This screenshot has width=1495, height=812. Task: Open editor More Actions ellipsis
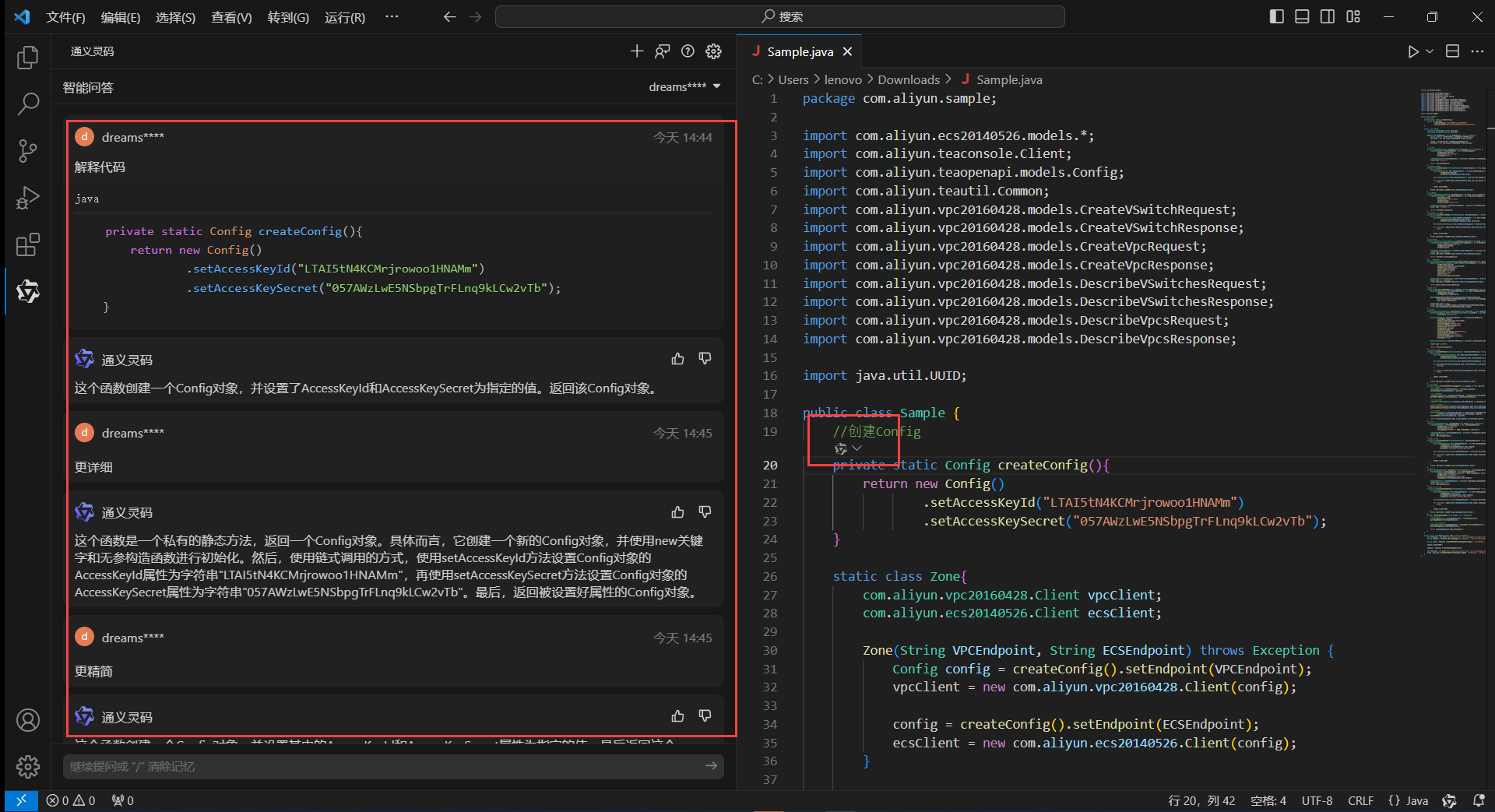[1477, 51]
